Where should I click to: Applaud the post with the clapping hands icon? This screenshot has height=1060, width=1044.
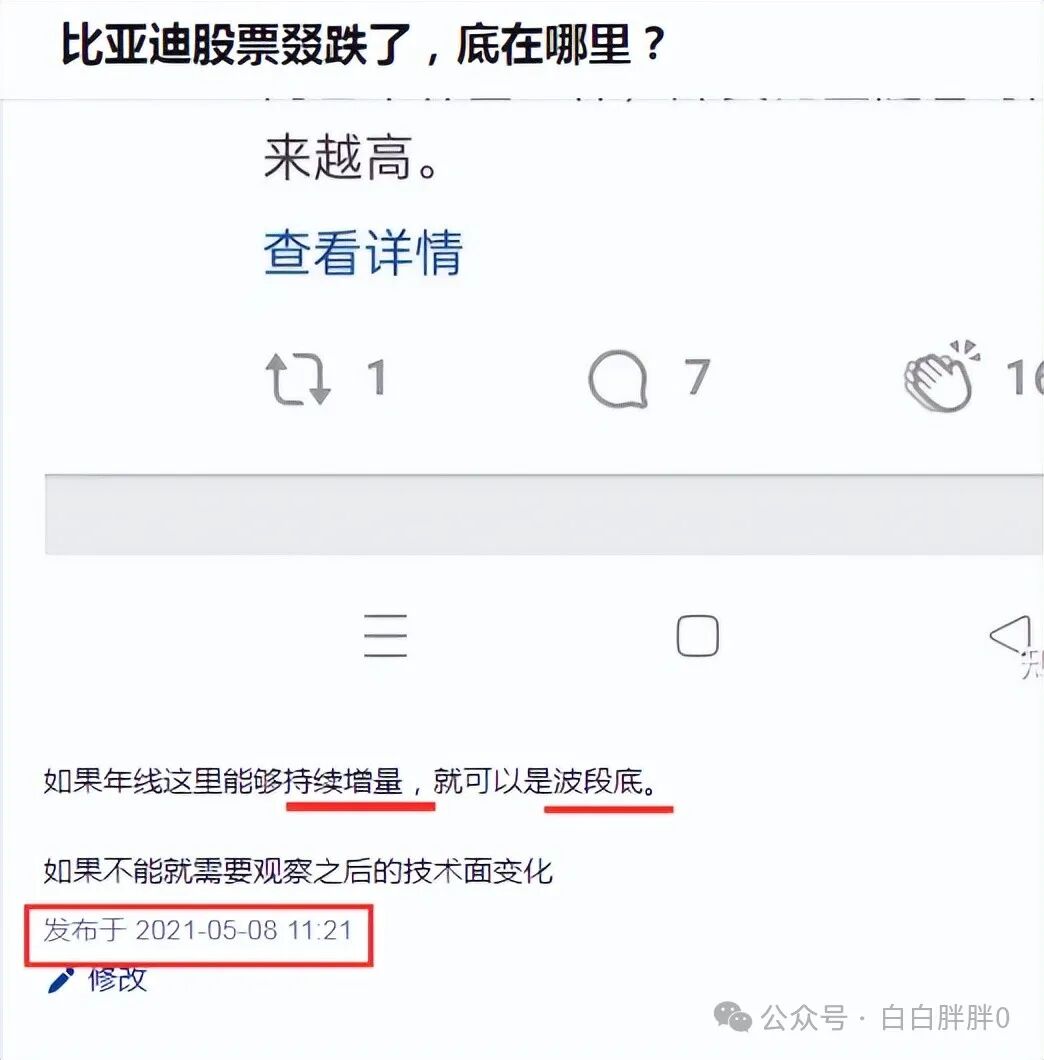(x=942, y=376)
